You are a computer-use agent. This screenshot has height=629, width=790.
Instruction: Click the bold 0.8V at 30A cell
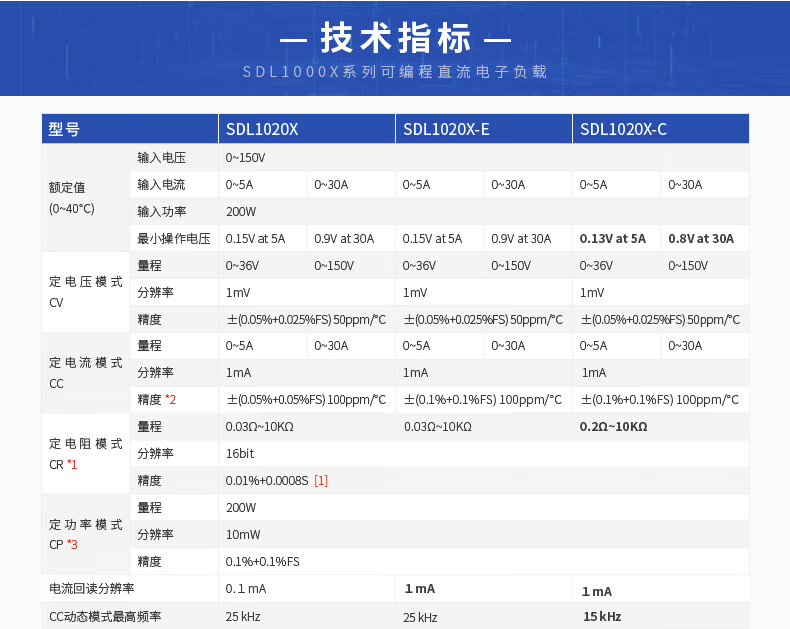coord(700,239)
